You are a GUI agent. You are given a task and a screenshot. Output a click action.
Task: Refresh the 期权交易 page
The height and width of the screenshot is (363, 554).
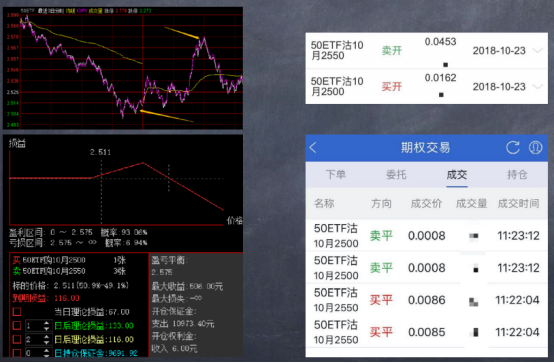click(512, 147)
